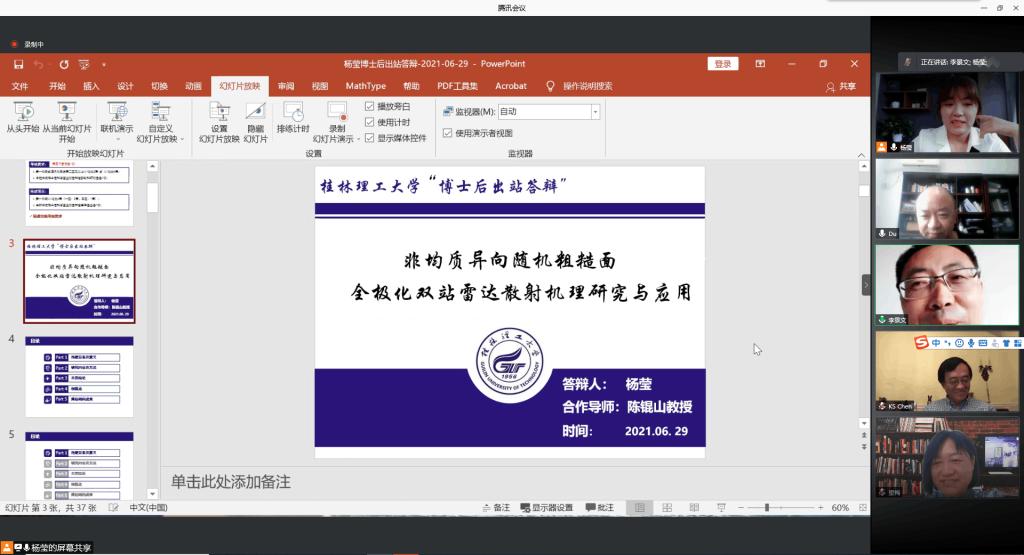Open 设置幻灯片放映 settings icon

pos(219,112)
